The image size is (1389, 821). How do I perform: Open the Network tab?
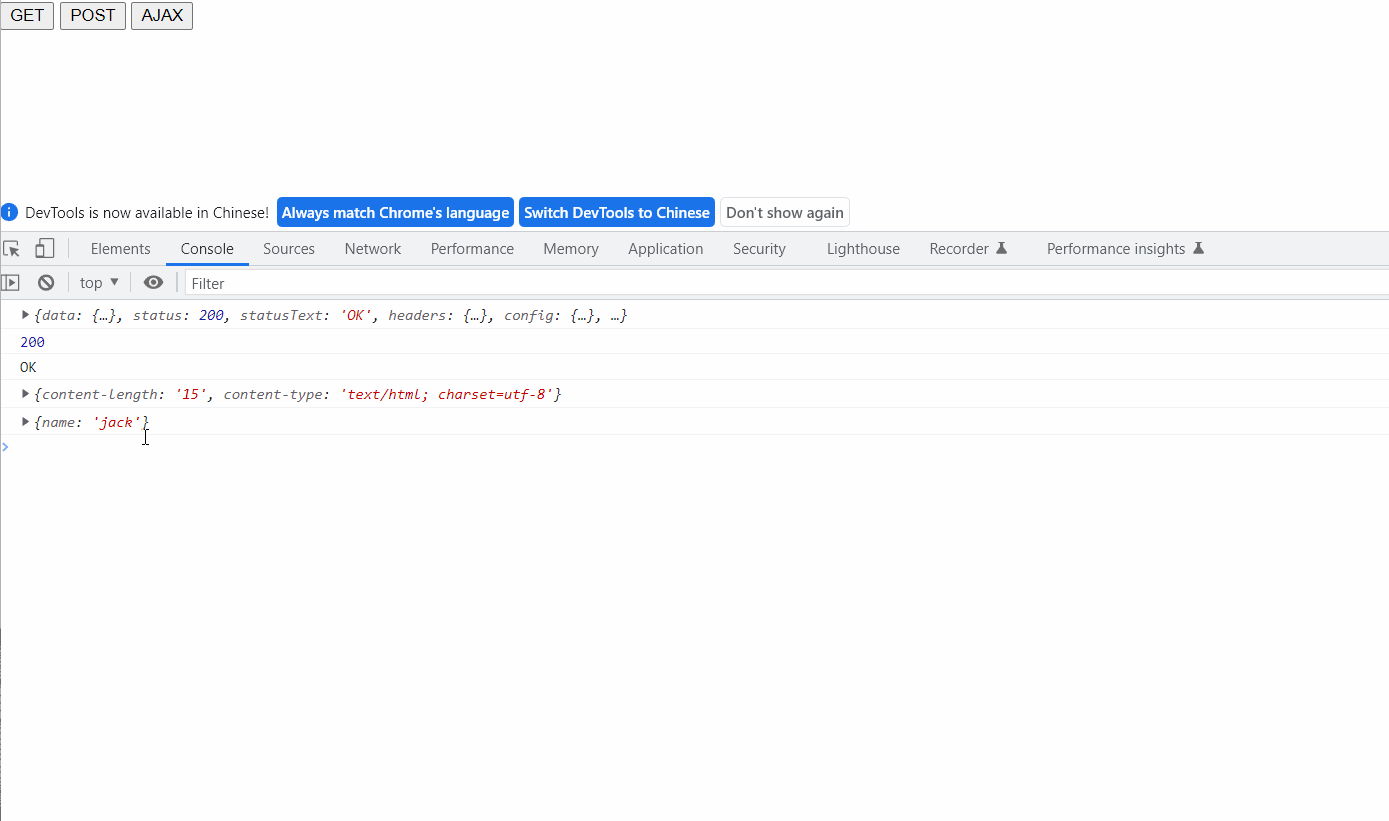pos(373,249)
